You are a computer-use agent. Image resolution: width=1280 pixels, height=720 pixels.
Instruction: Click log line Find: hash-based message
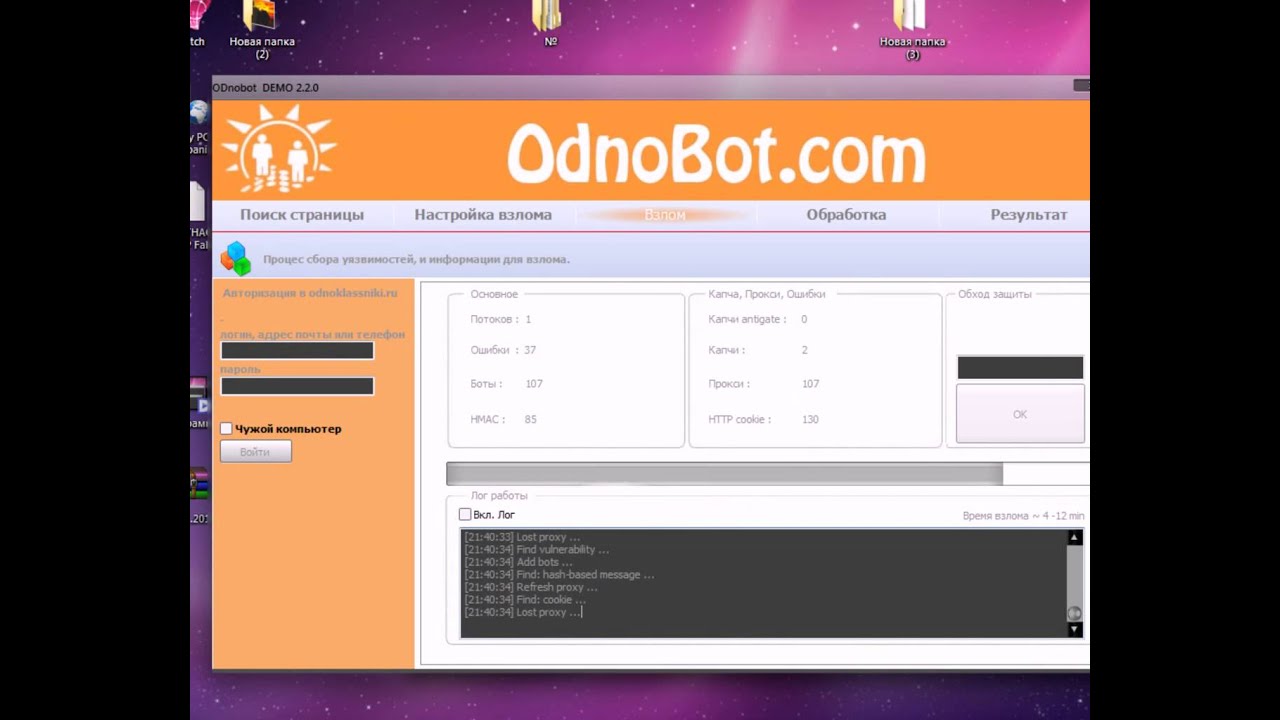point(559,575)
